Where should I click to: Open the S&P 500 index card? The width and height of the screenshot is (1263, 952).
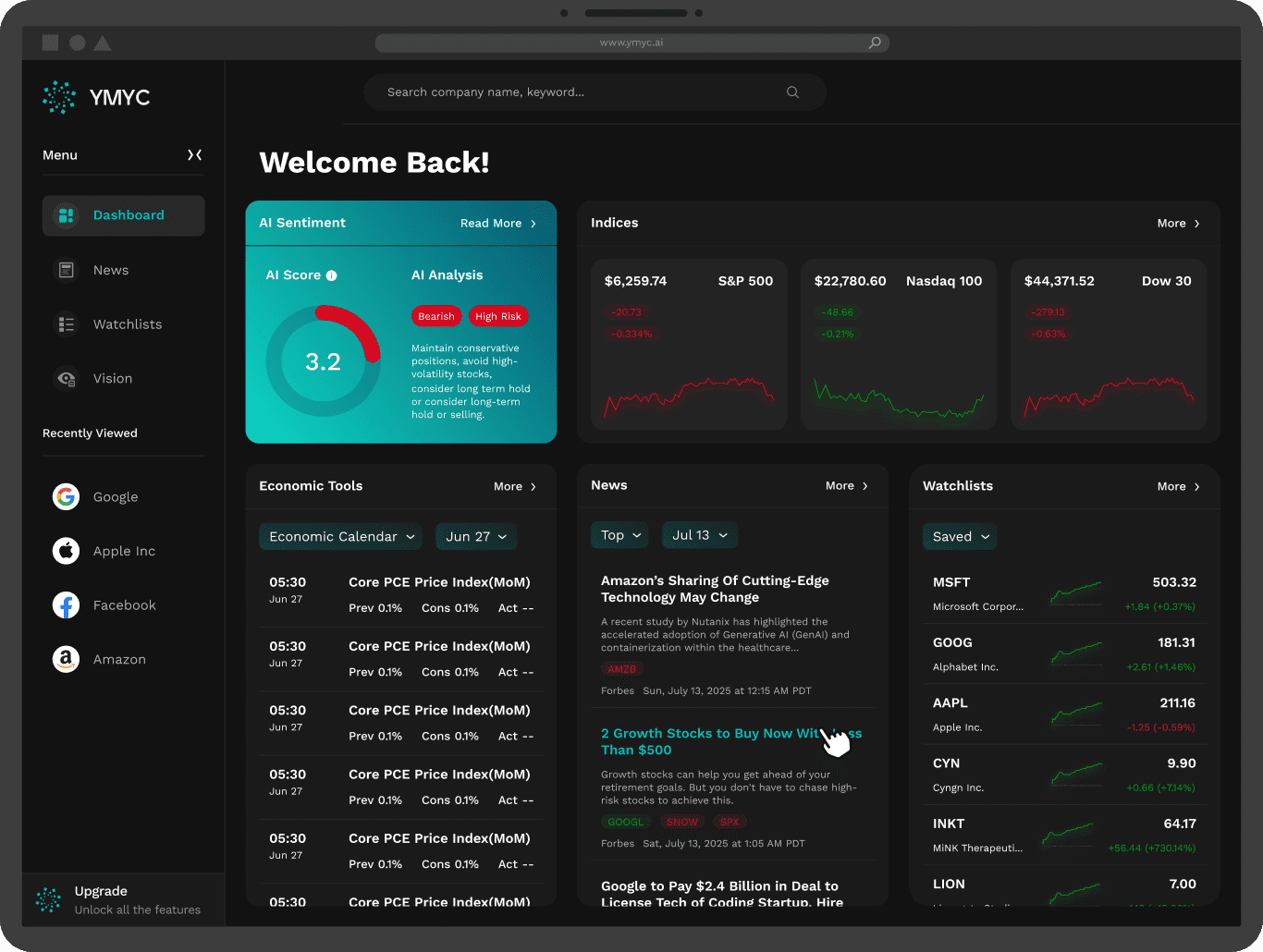689,345
